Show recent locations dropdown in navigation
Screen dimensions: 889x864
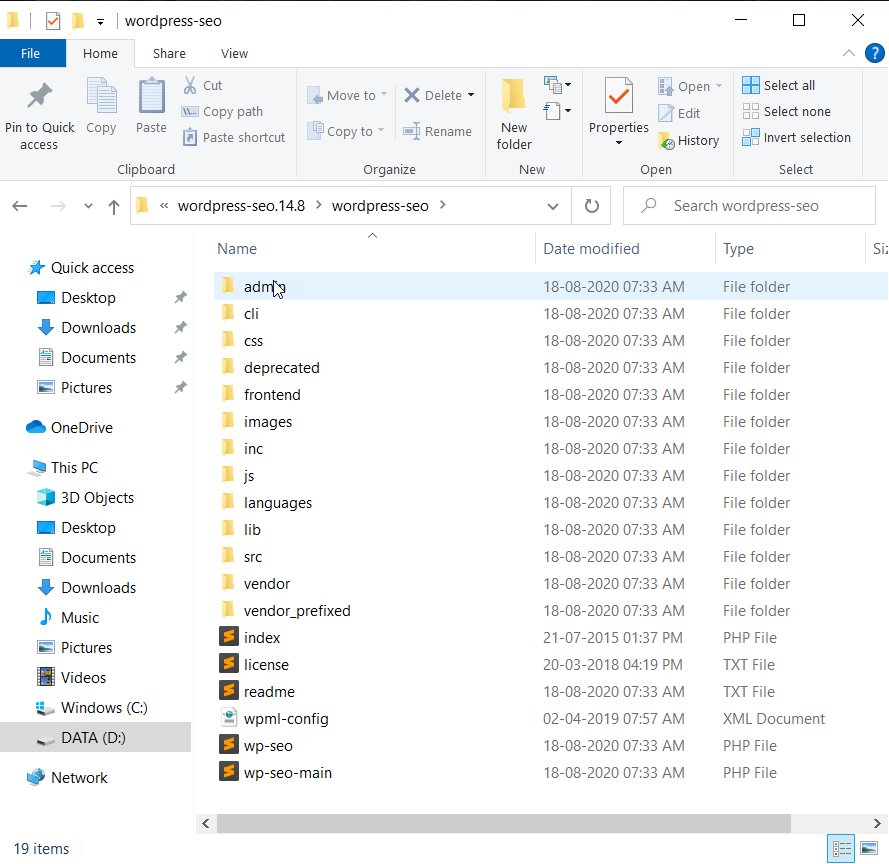coord(88,206)
